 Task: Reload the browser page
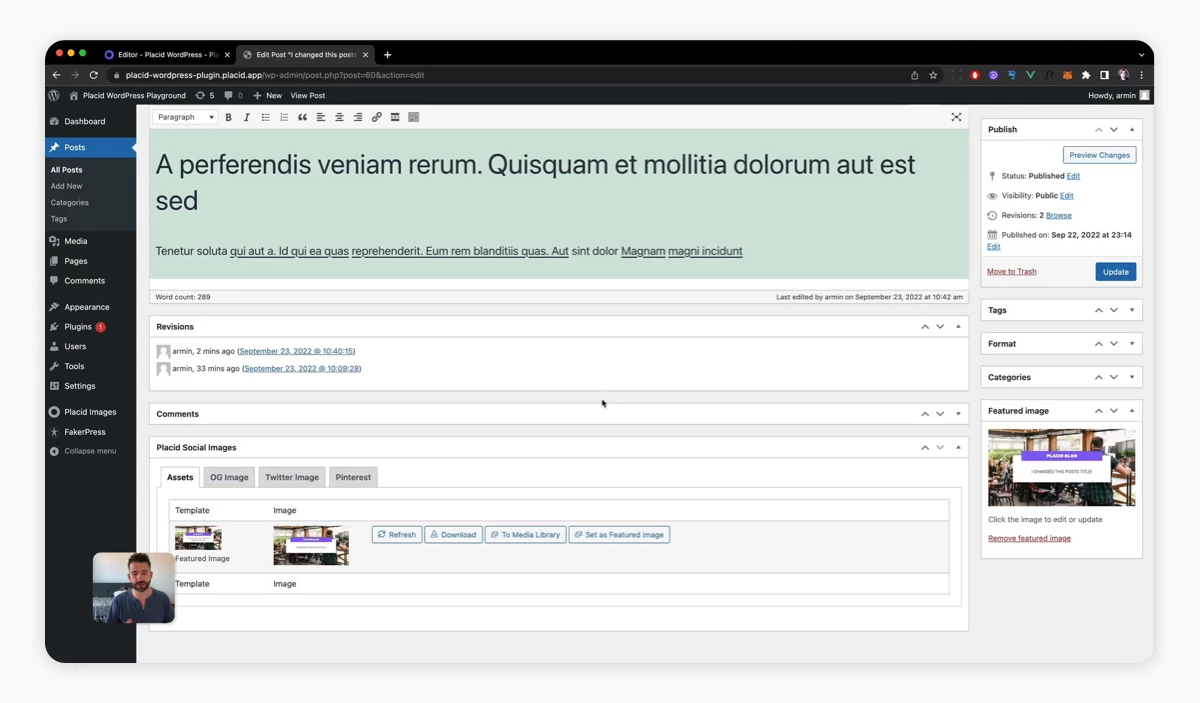(x=94, y=75)
